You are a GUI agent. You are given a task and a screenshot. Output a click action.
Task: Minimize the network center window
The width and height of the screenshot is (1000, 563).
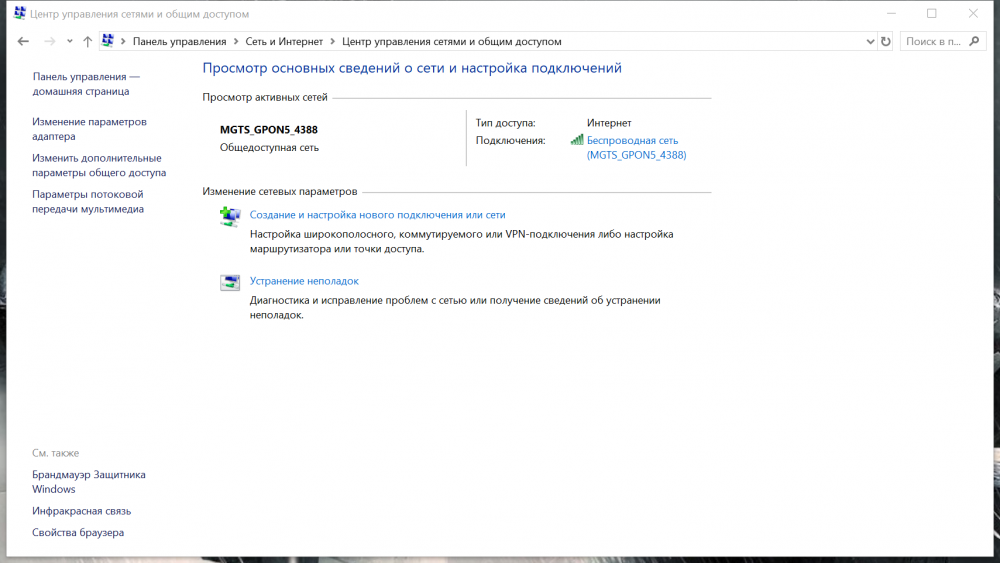pyautogui.click(x=891, y=13)
